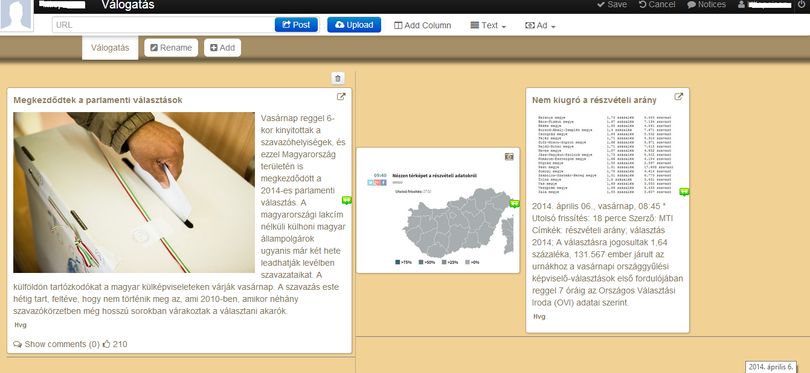810x373 pixels.
Task: Click the blue Post button
Action: [296, 25]
